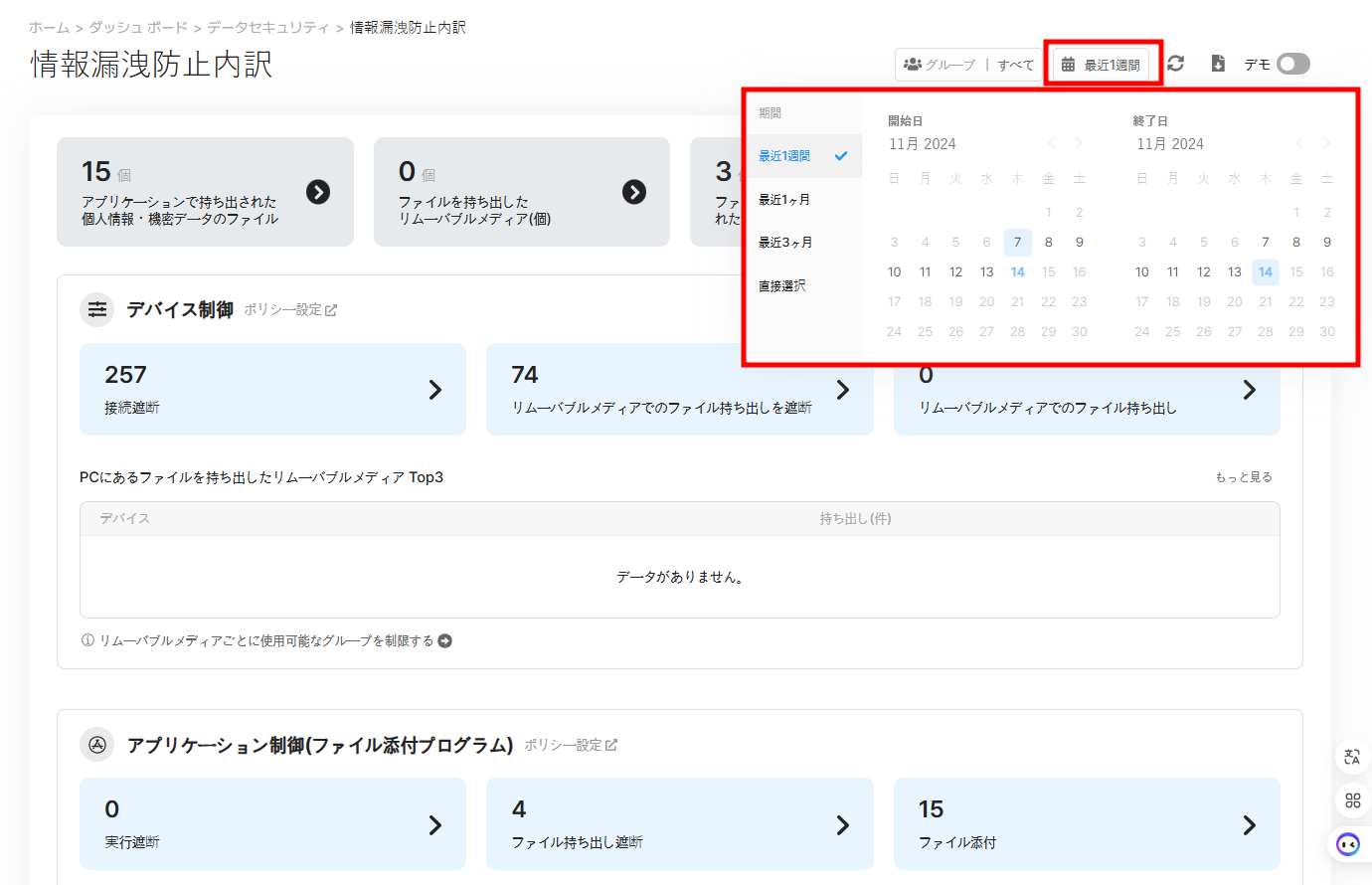Click the grid apps icon on the right edge
Image resolution: width=1372 pixels, height=885 pixels.
click(x=1352, y=800)
